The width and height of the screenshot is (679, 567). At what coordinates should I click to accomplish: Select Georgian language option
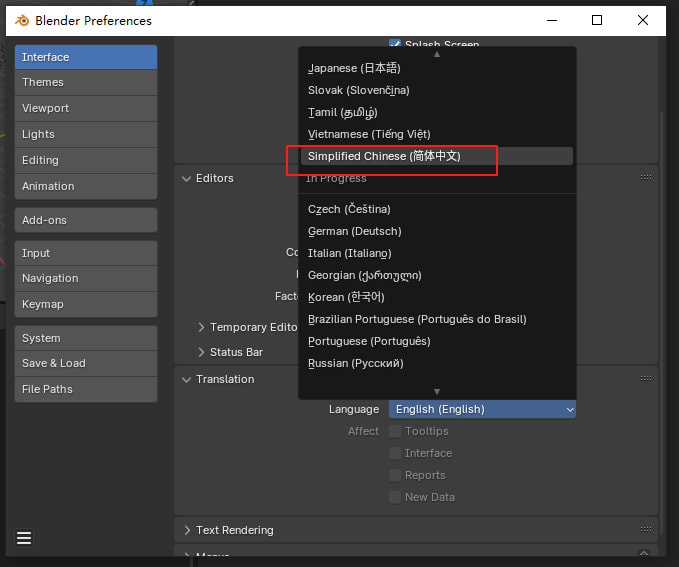437,275
